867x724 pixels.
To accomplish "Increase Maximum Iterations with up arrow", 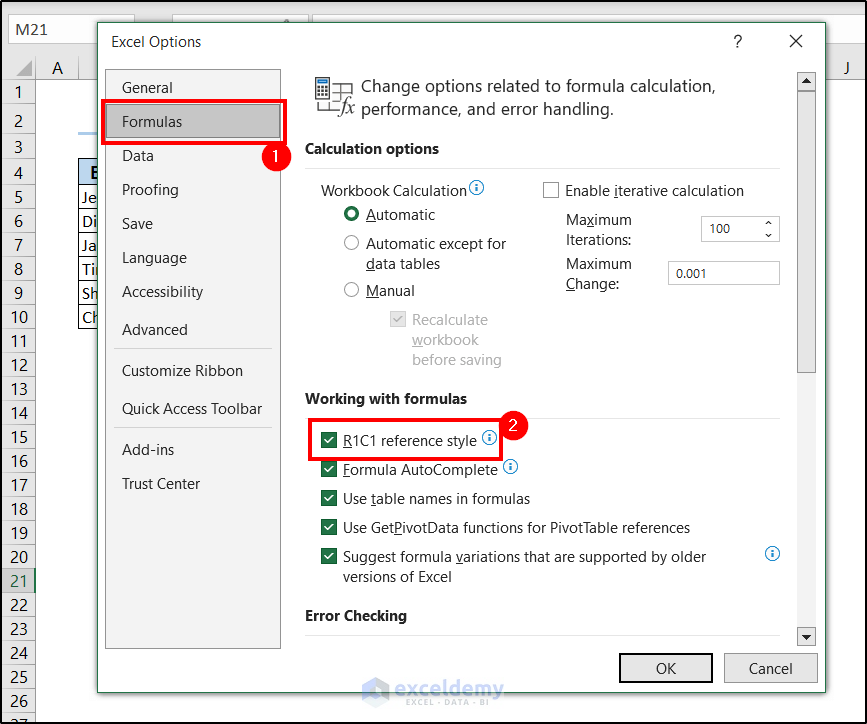I will pos(768,223).
